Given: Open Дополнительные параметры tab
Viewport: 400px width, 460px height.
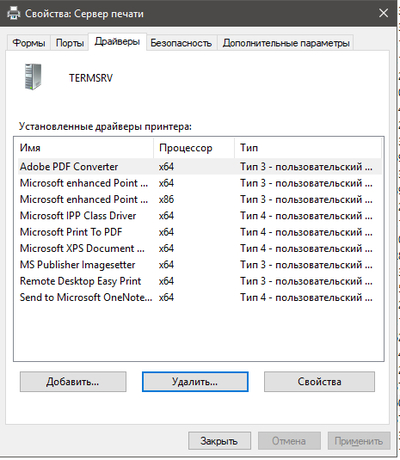Looking at the screenshot, I should coord(286,43).
